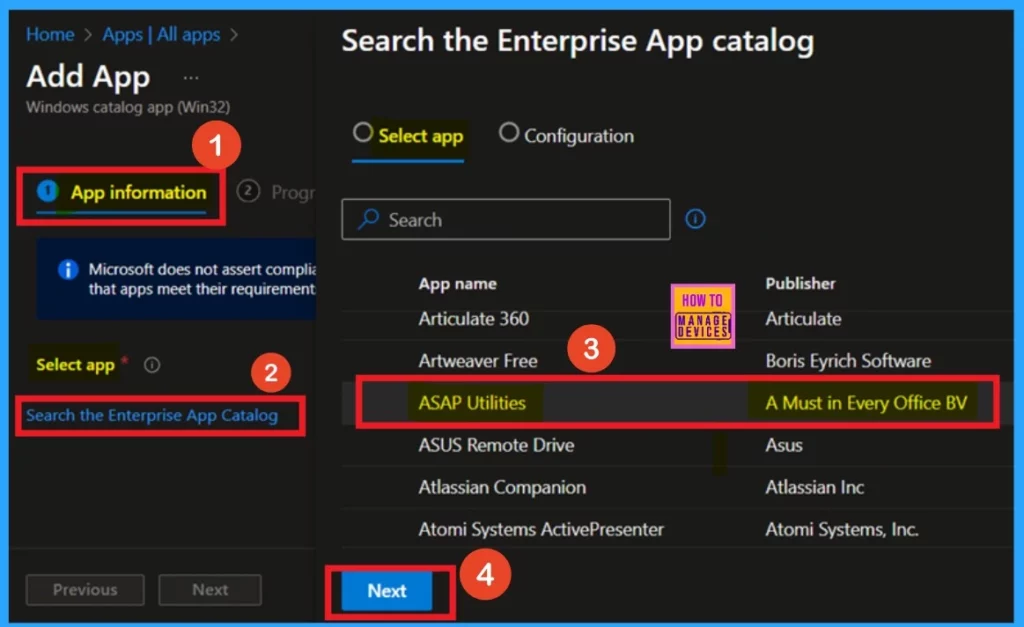Image resolution: width=1024 pixels, height=627 pixels.
Task: Select the Artweaver Free row
Action: pos(677,361)
